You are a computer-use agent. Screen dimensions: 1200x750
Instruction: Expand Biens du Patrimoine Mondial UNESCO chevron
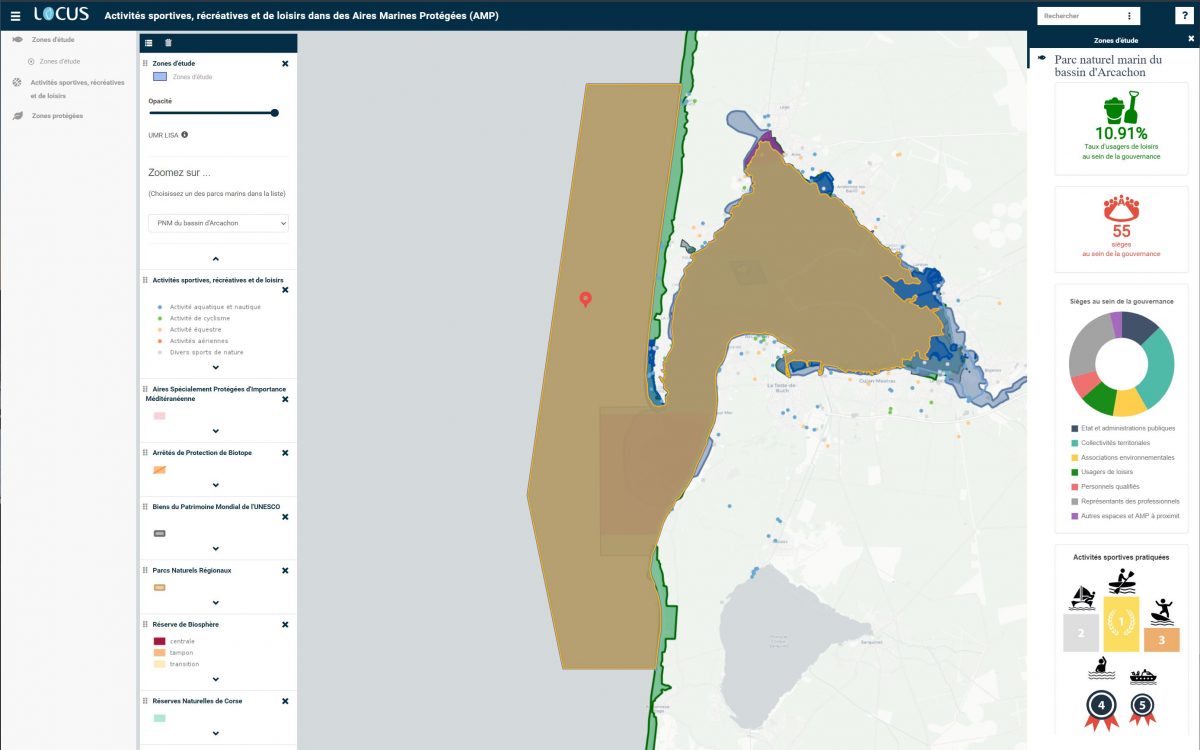coord(216,548)
